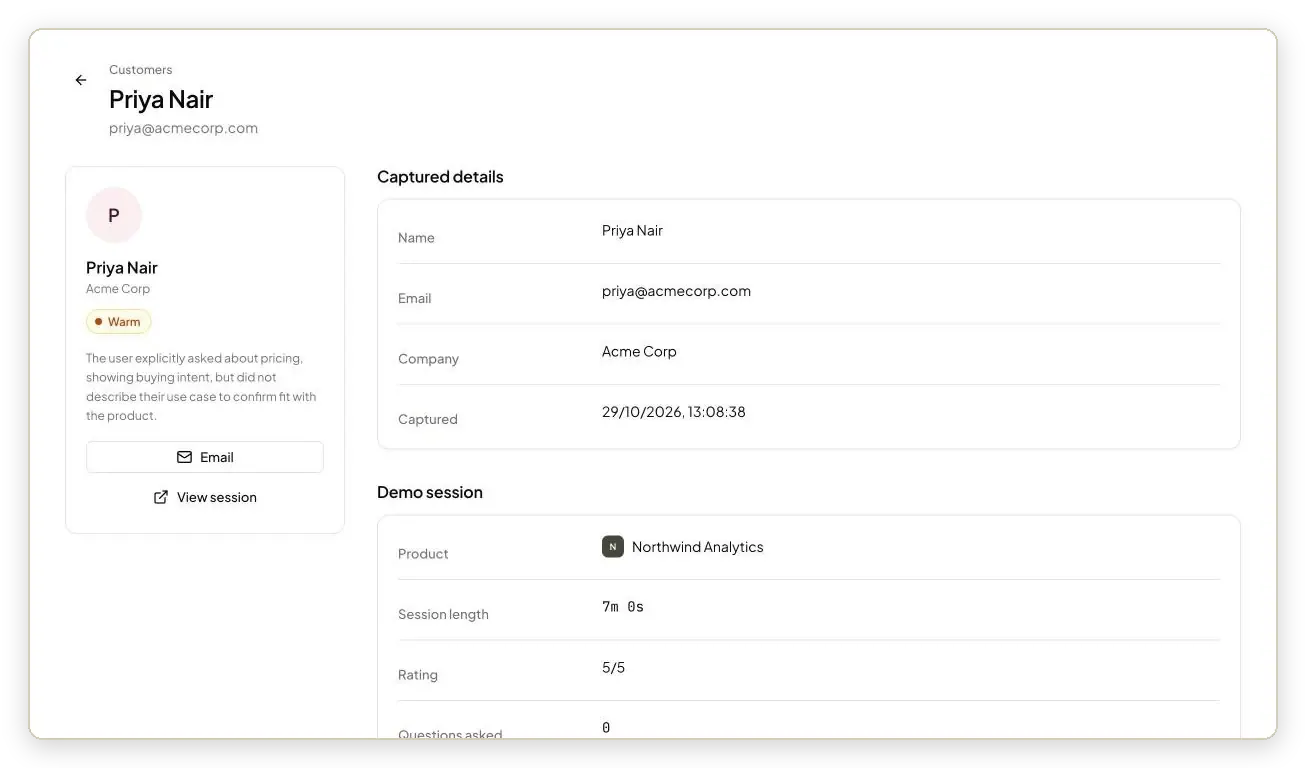This screenshot has height=768, width=1306.
Task: Click the 5/5 rating value
Action: pos(613,667)
